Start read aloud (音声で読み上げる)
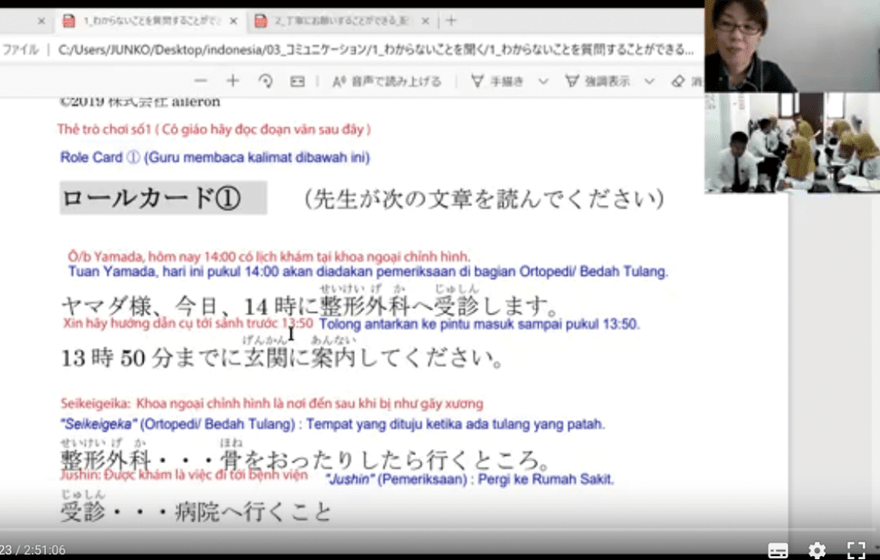The height and width of the screenshot is (560, 880). click(387, 82)
